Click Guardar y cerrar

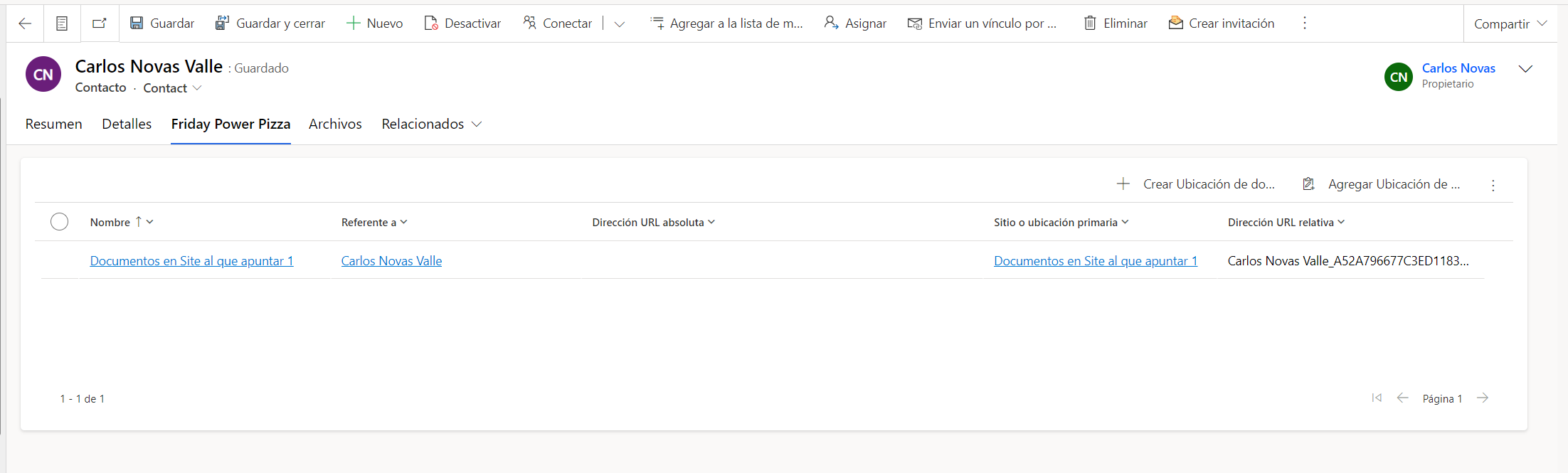pyautogui.click(x=270, y=23)
